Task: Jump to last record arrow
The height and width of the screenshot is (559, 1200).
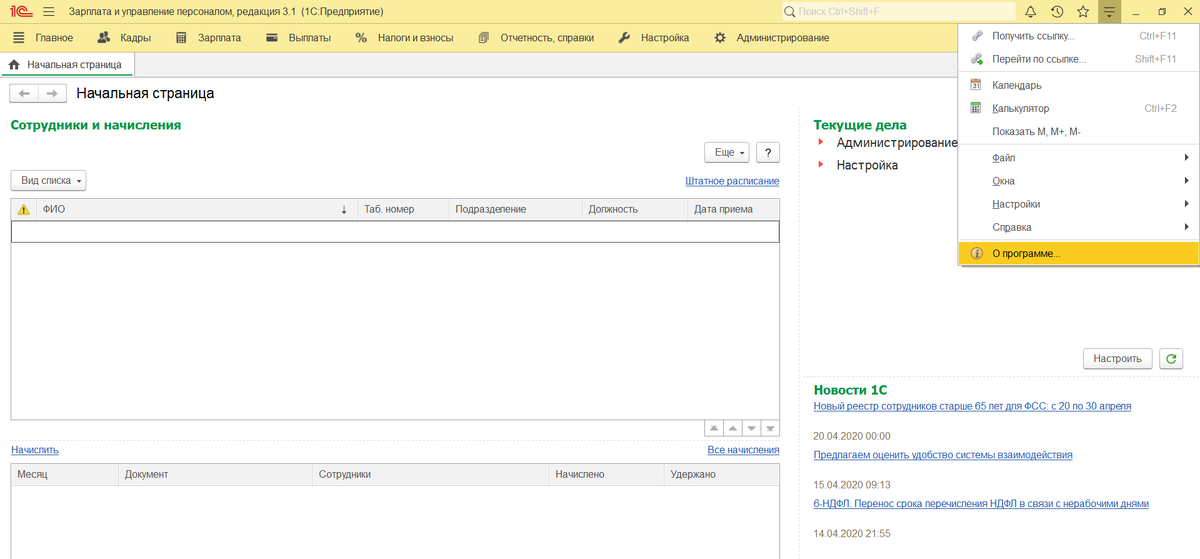Action: coord(771,427)
